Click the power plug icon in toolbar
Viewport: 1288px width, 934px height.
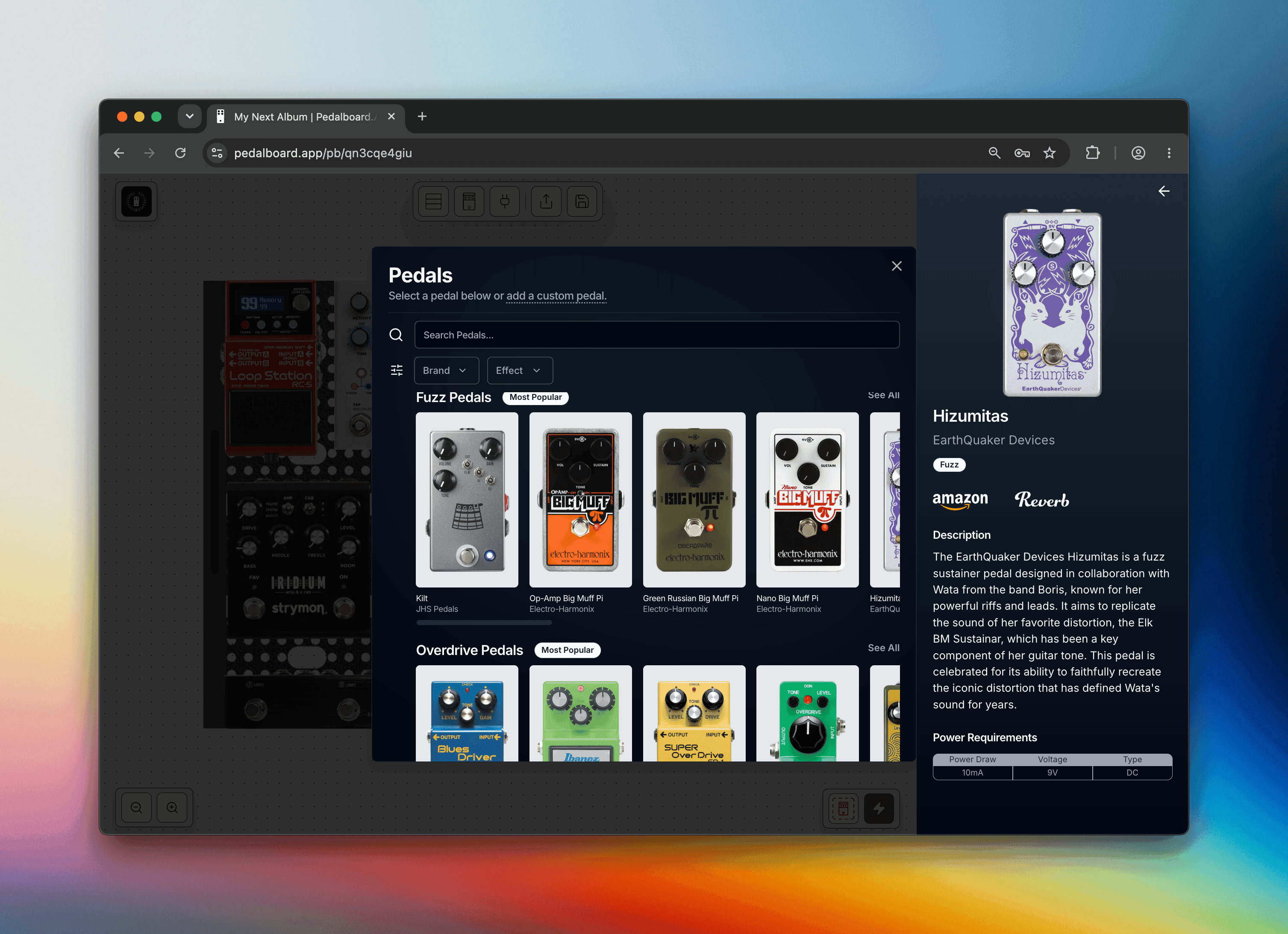[x=505, y=202]
